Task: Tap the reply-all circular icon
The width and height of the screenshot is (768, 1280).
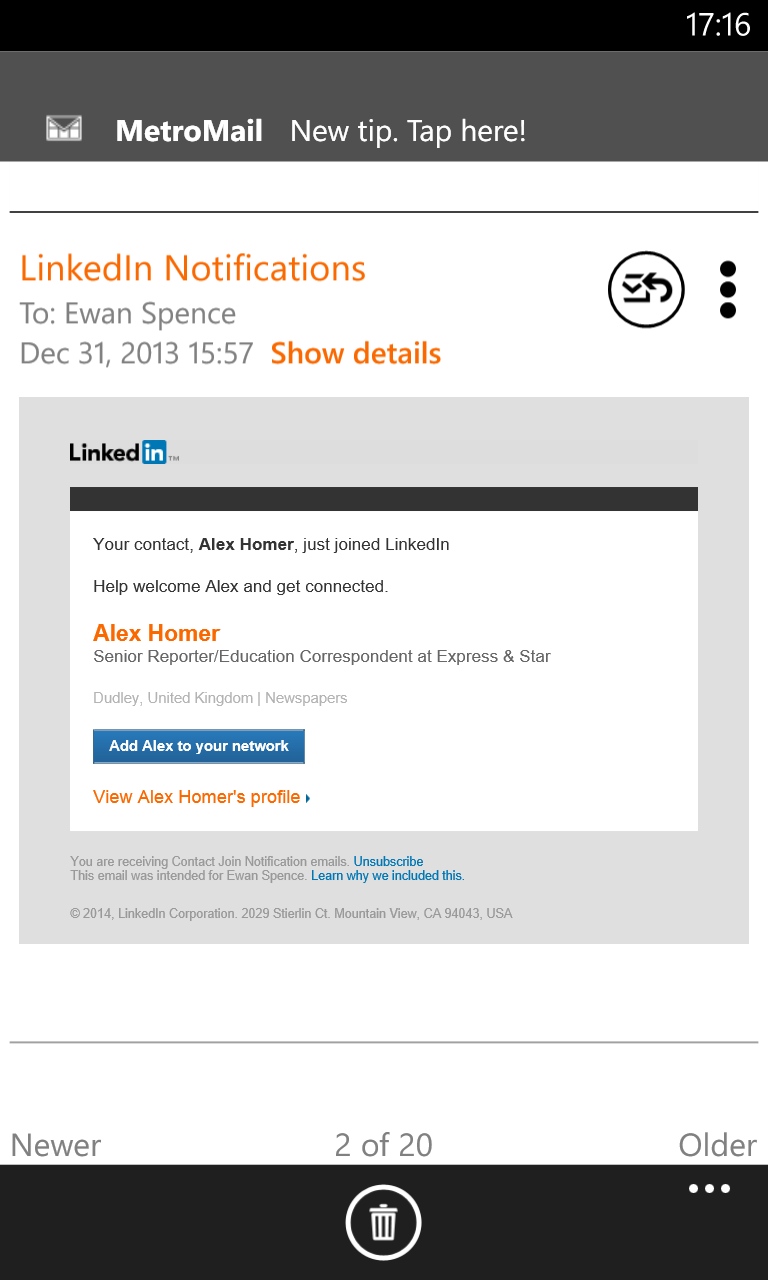Action: coord(646,289)
